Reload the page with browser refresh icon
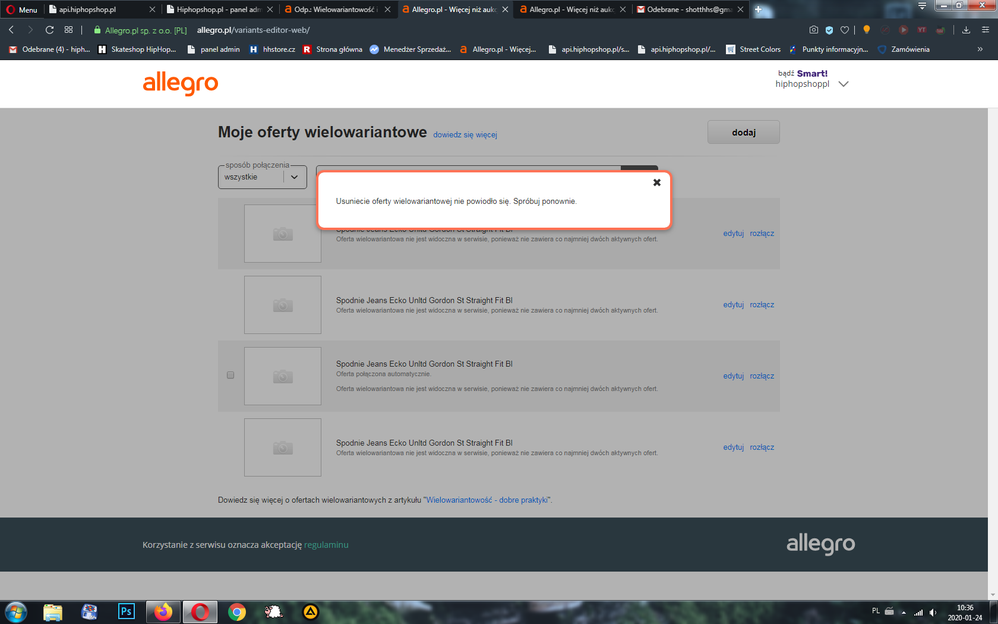 point(49,30)
